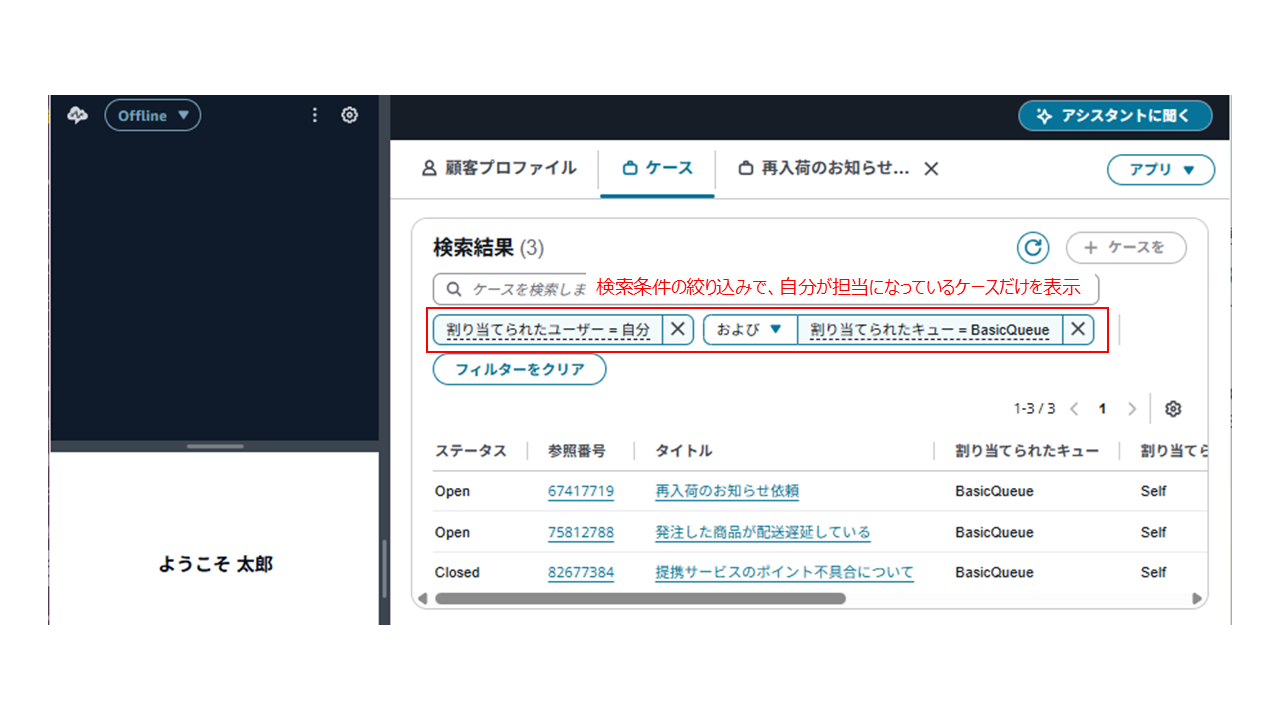Expand the アプリ dropdown menu

pos(1160,170)
